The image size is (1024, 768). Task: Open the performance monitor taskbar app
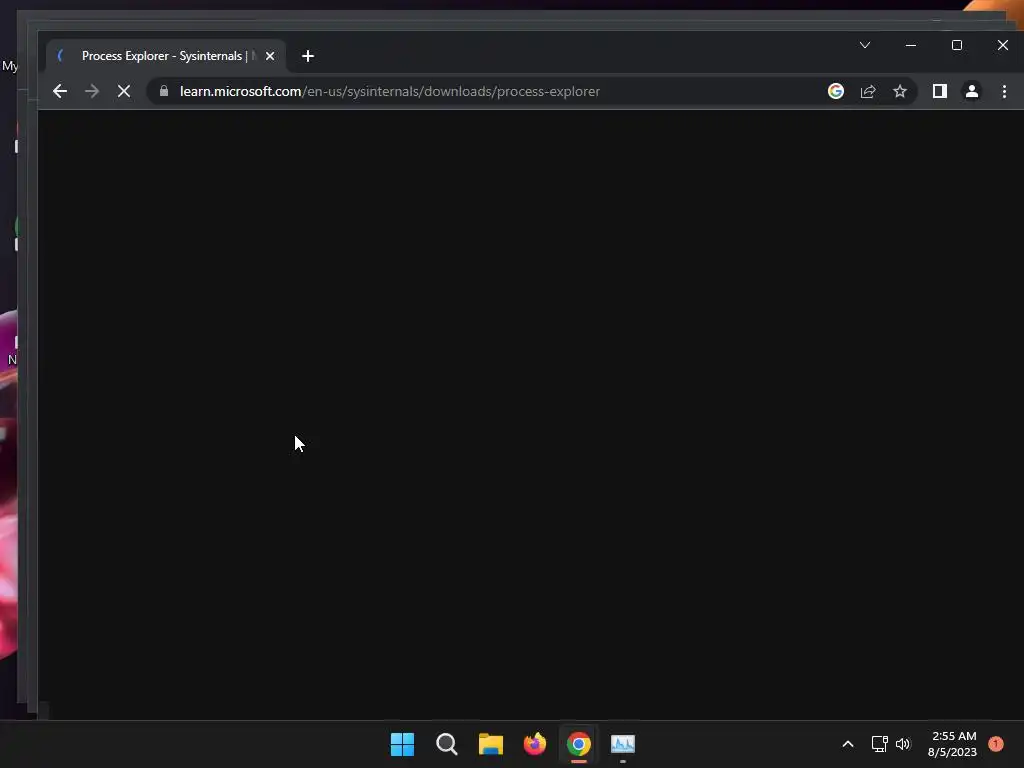pos(623,744)
